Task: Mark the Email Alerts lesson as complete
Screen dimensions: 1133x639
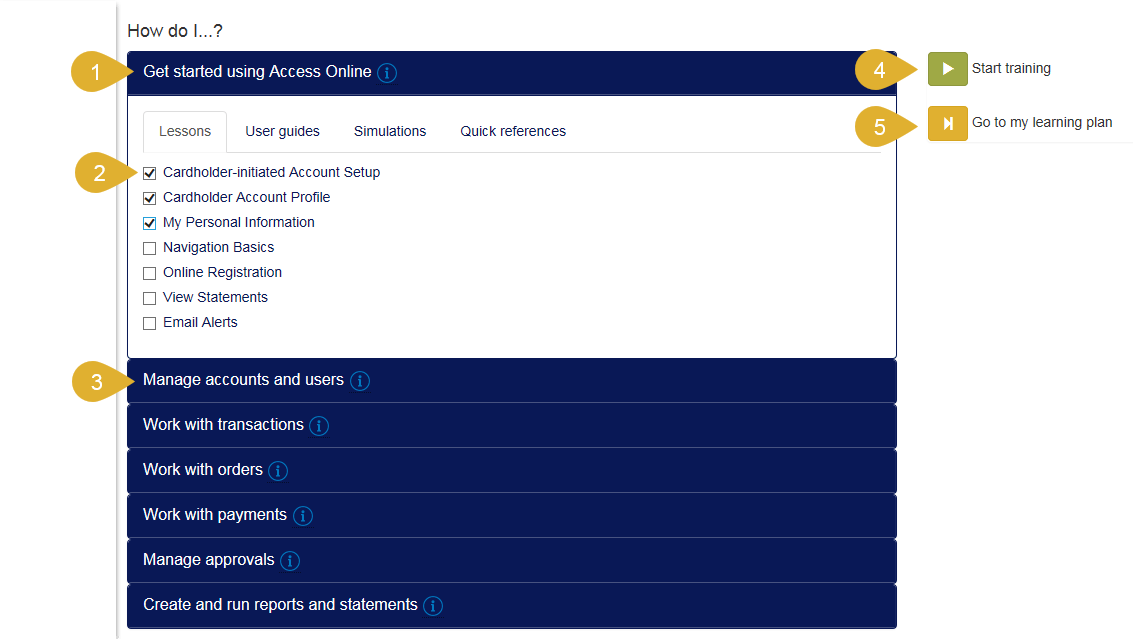Action: [x=149, y=322]
